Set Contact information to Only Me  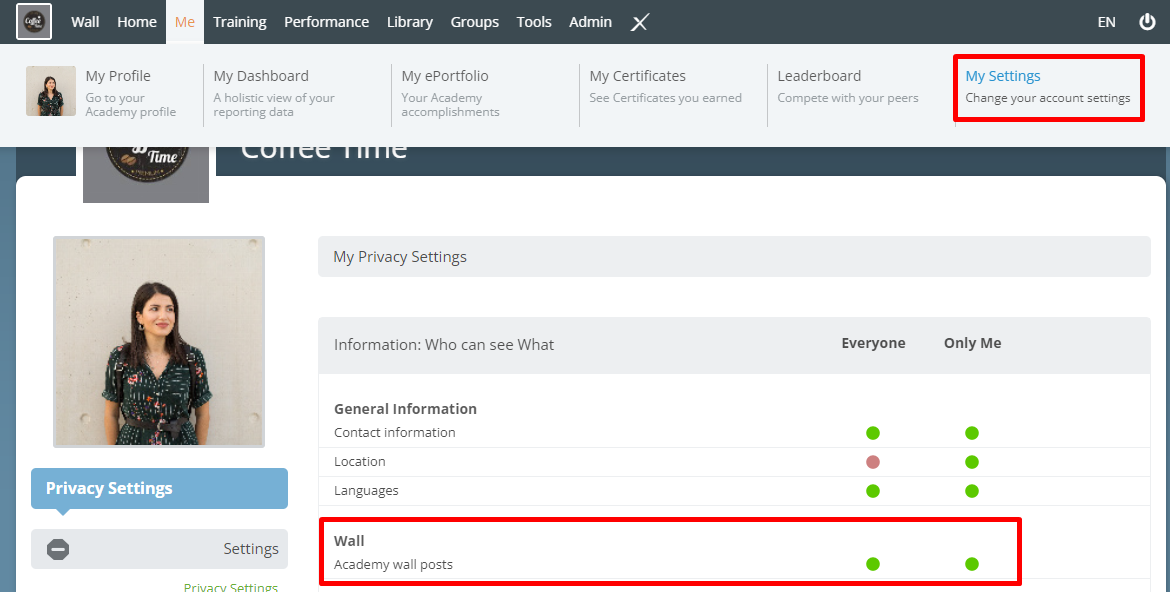(x=972, y=433)
